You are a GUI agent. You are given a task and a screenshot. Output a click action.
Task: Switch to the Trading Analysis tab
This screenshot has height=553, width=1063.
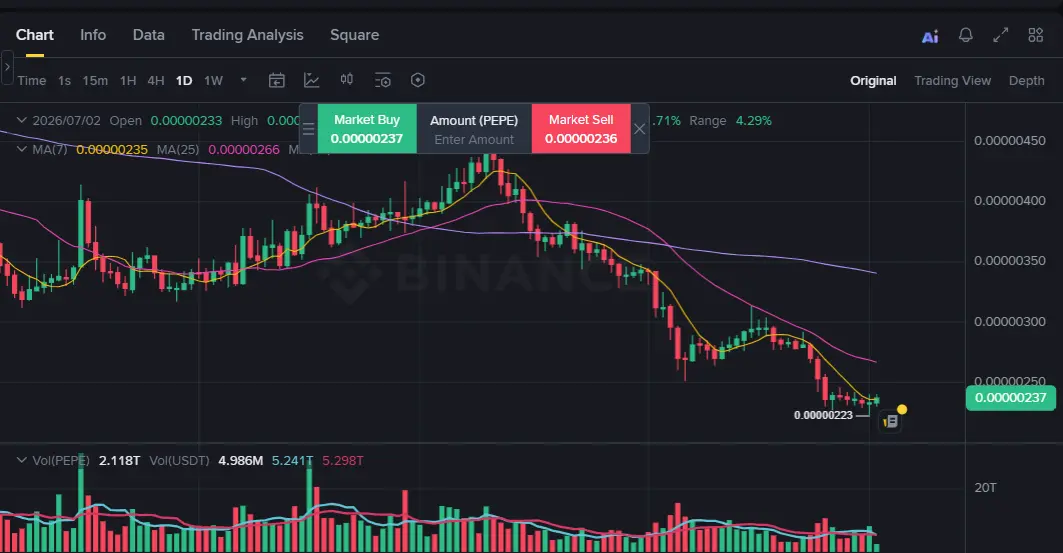[x=247, y=35]
